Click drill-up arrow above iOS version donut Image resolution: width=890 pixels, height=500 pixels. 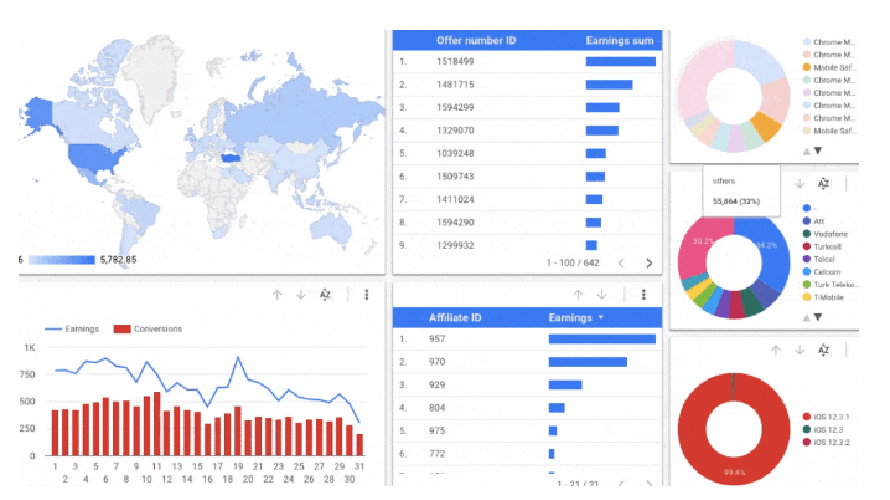coord(775,350)
